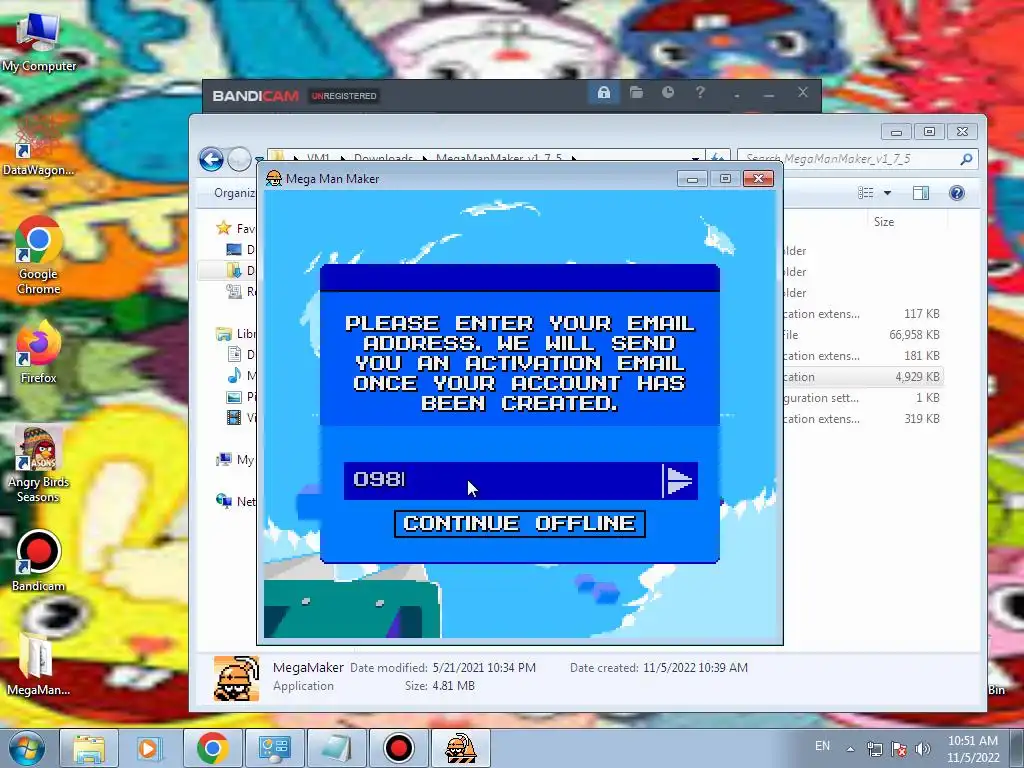Select the 117 KB application extension row
Image resolution: width=1024 pixels, height=768 pixels.
tap(862, 314)
